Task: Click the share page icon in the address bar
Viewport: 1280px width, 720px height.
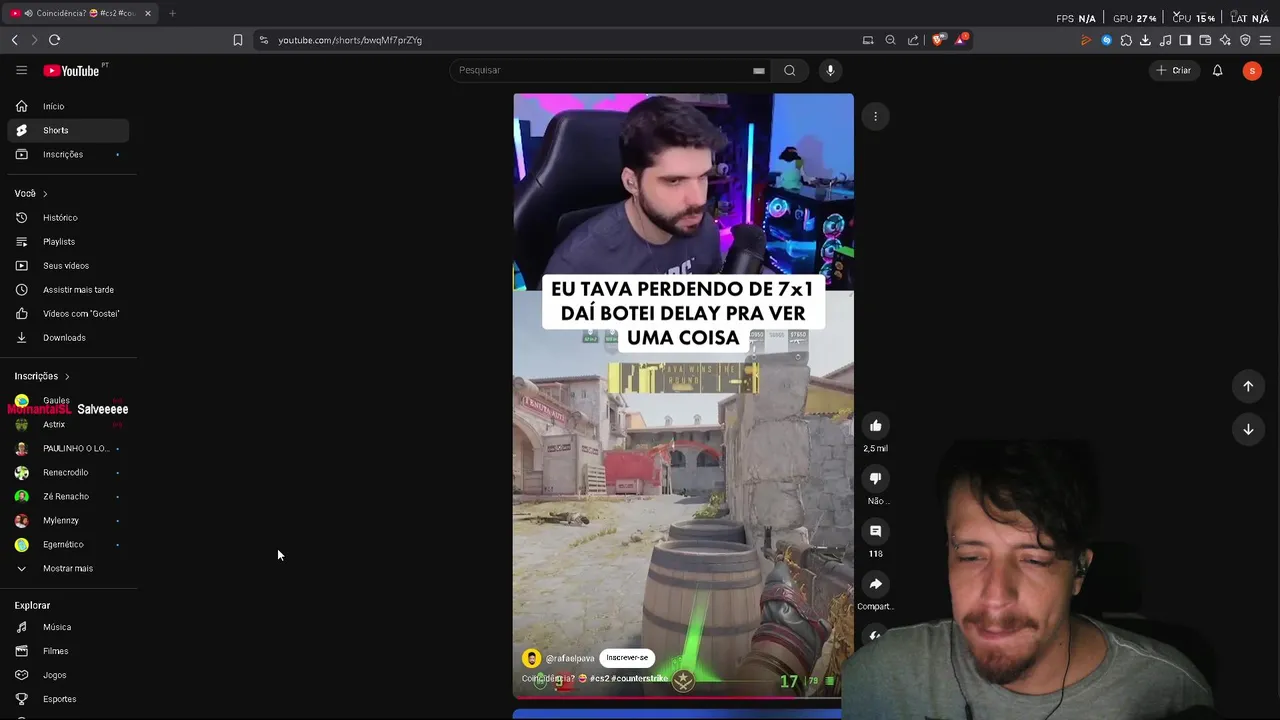Action: click(913, 40)
